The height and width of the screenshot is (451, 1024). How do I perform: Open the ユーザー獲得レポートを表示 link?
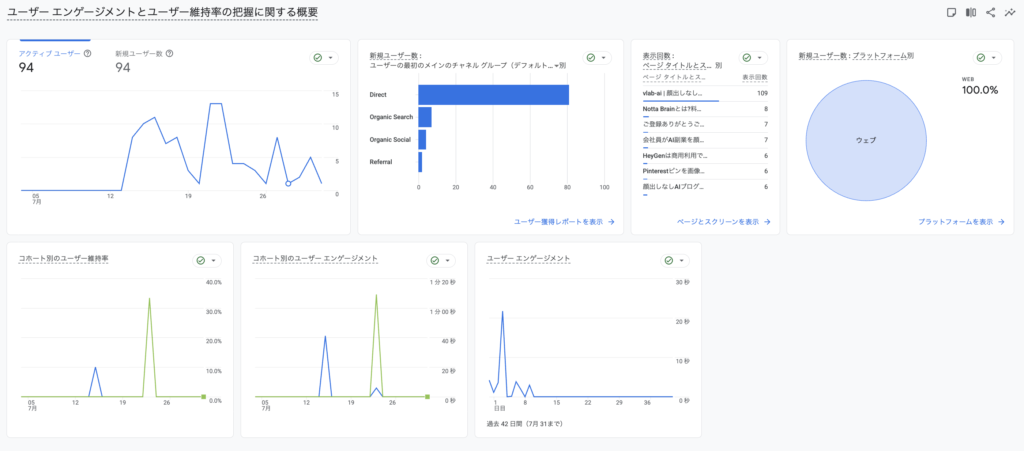click(x=564, y=222)
